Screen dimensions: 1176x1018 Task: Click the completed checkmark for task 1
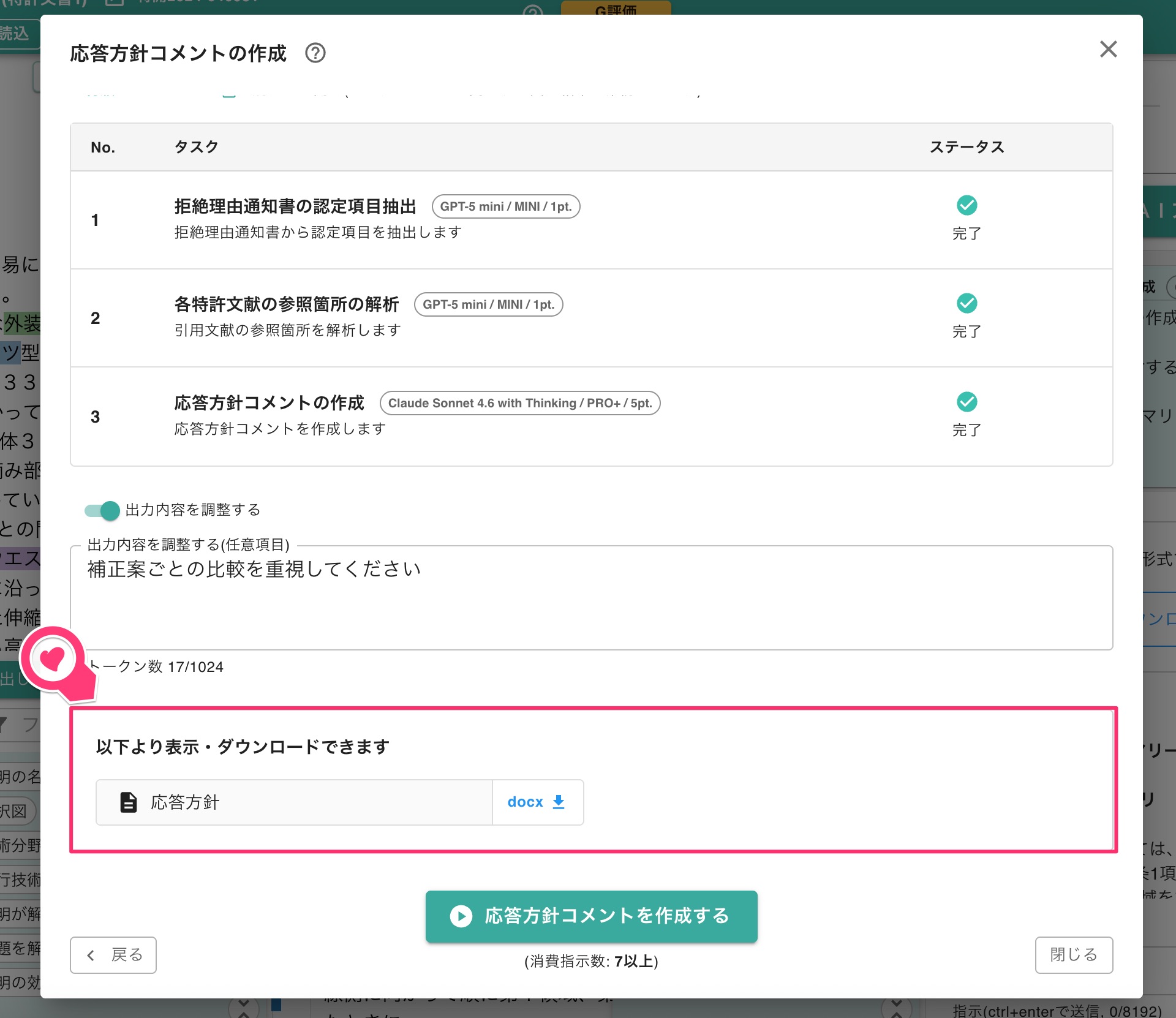point(967,205)
